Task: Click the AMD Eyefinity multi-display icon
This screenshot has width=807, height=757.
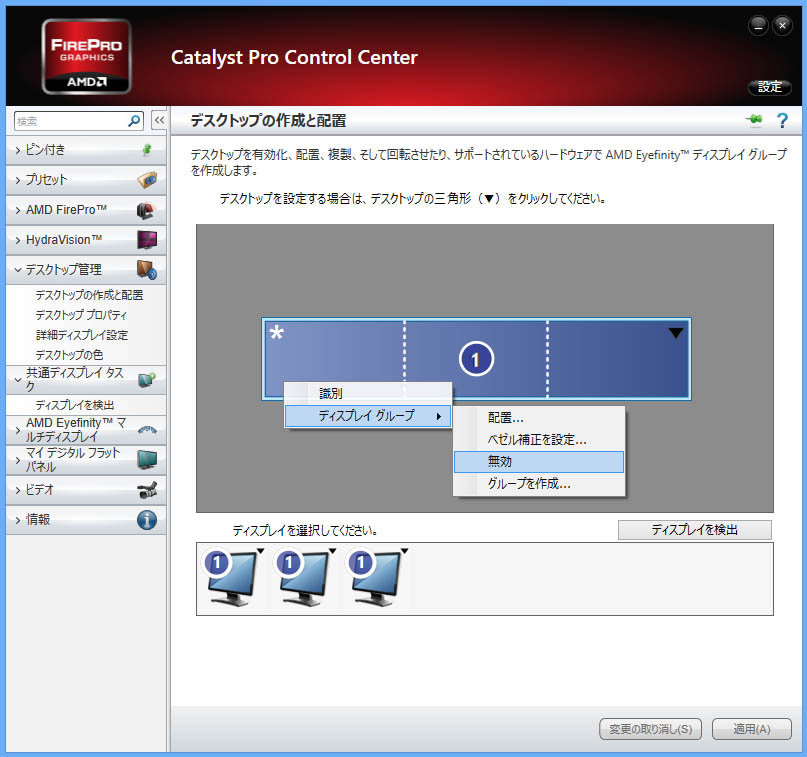Action: (147, 430)
